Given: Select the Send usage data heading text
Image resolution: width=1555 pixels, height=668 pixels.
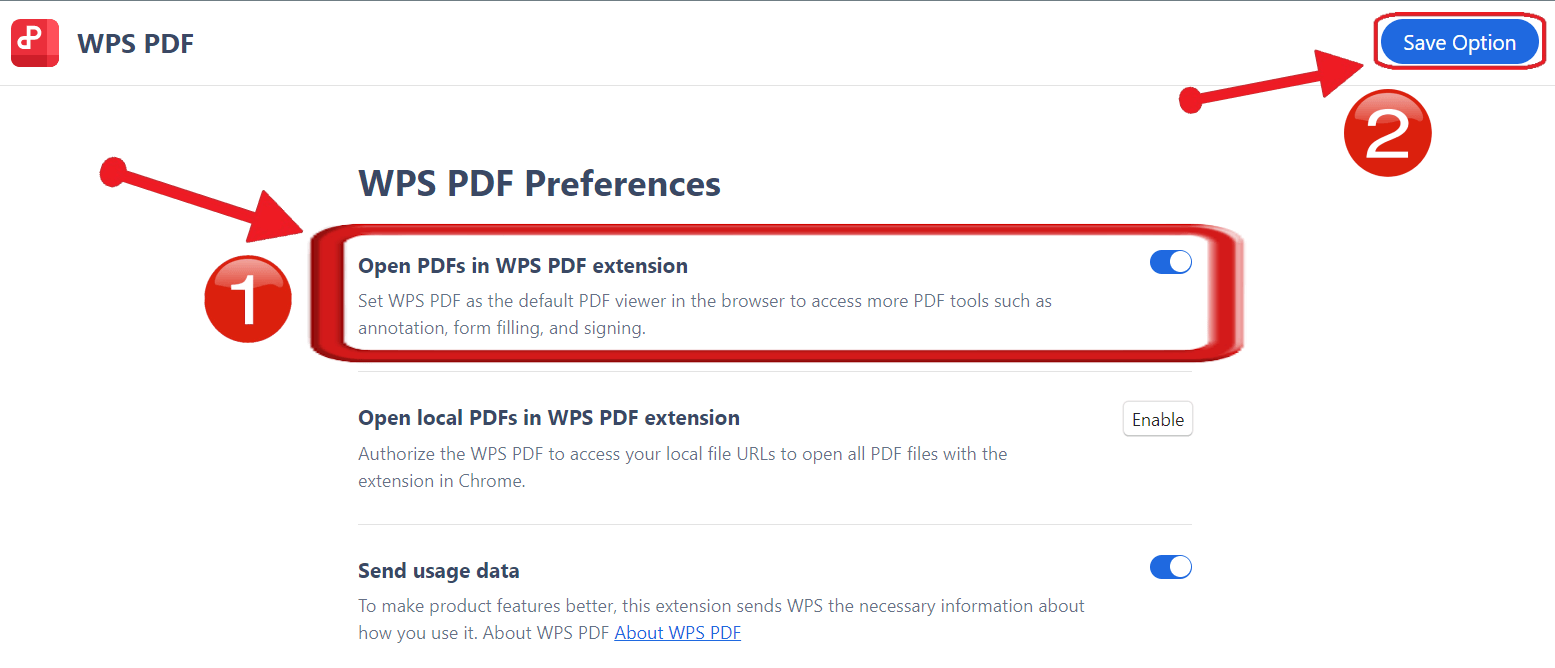Looking at the screenshot, I should point(438,570).
